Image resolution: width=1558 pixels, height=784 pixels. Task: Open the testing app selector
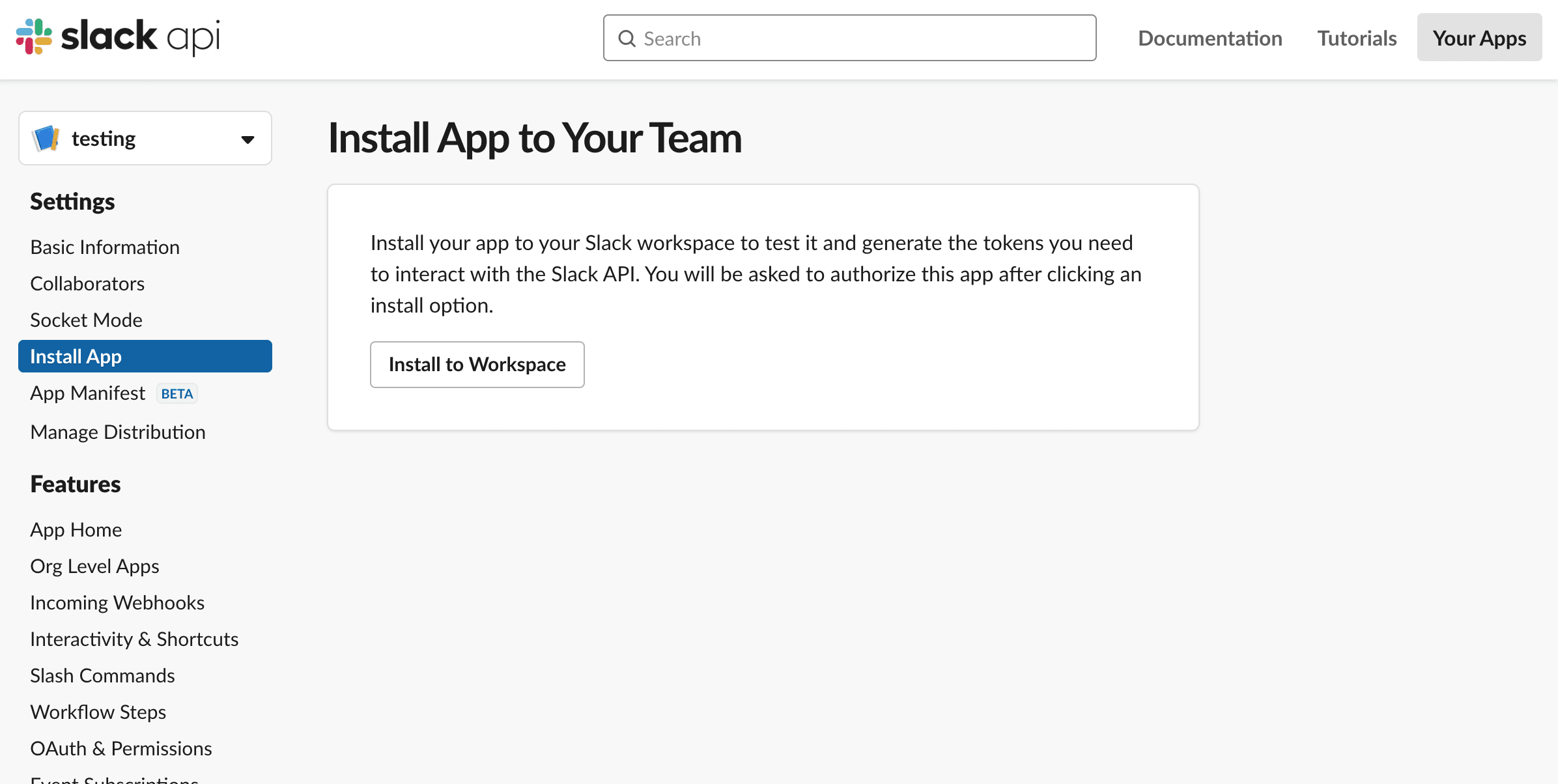pyautogui.click(x=145, y=139)
